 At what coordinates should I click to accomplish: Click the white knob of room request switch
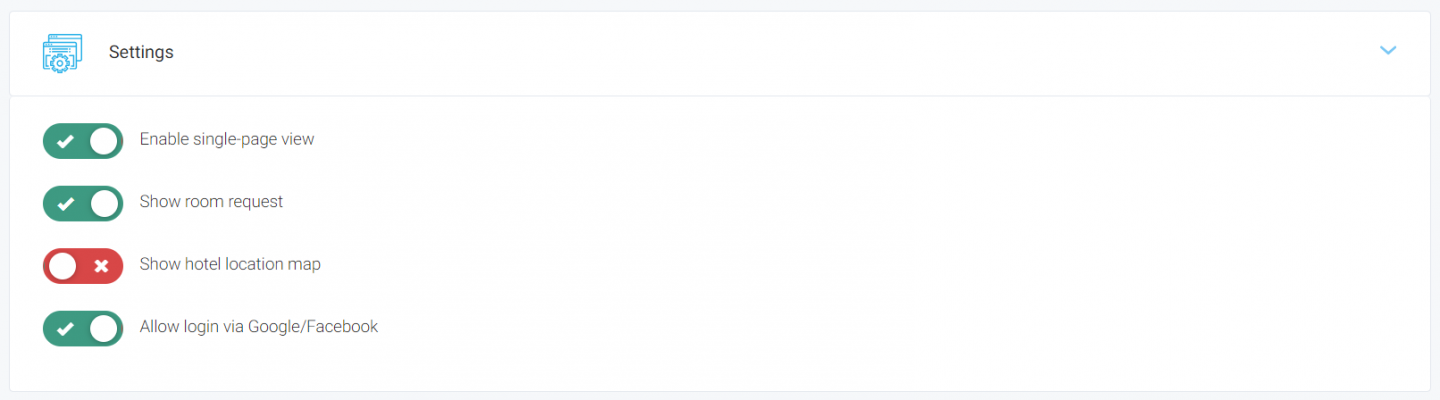click(103, 203)
